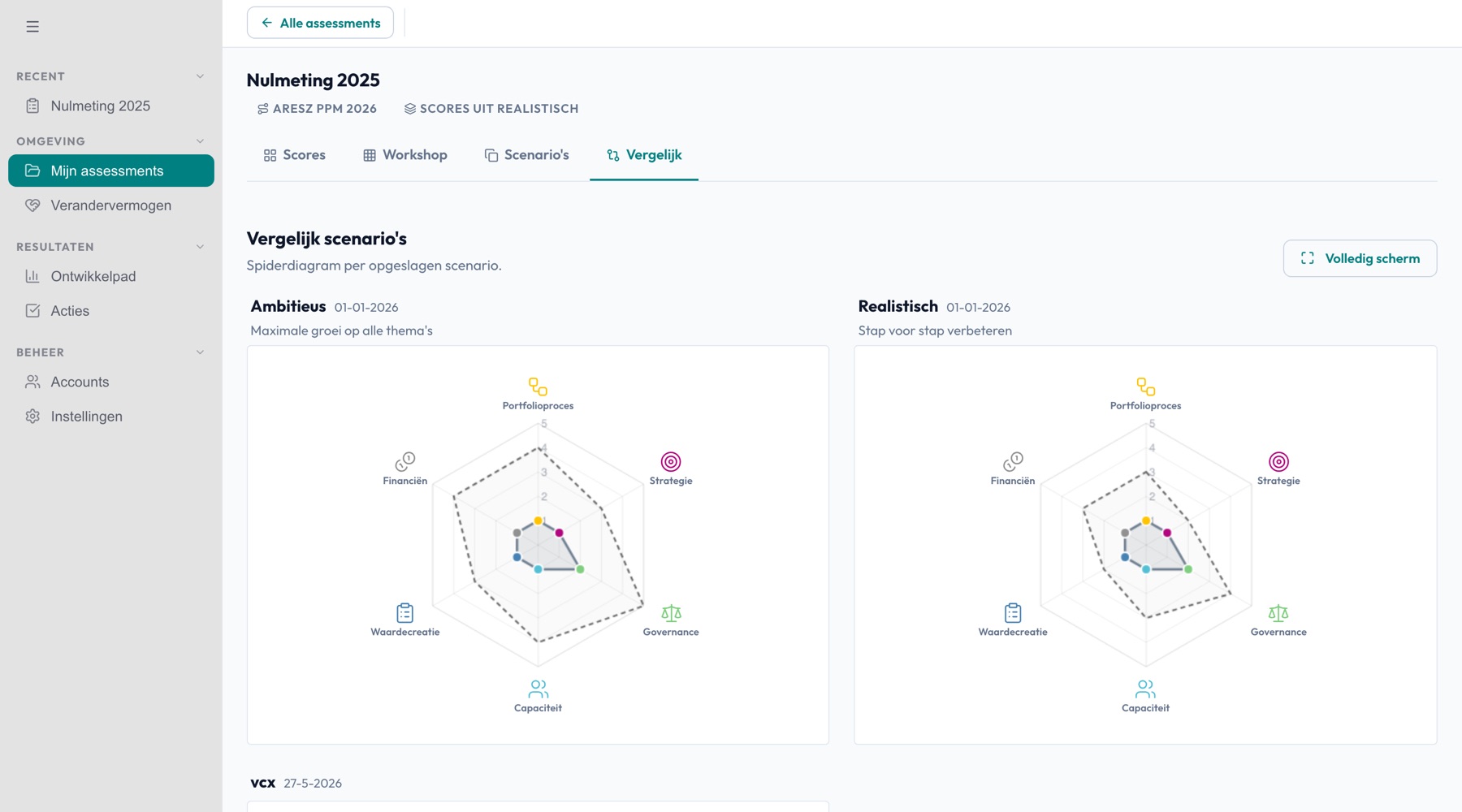
Task: Switch to the Workshop tab
Action: click(404, 155)
